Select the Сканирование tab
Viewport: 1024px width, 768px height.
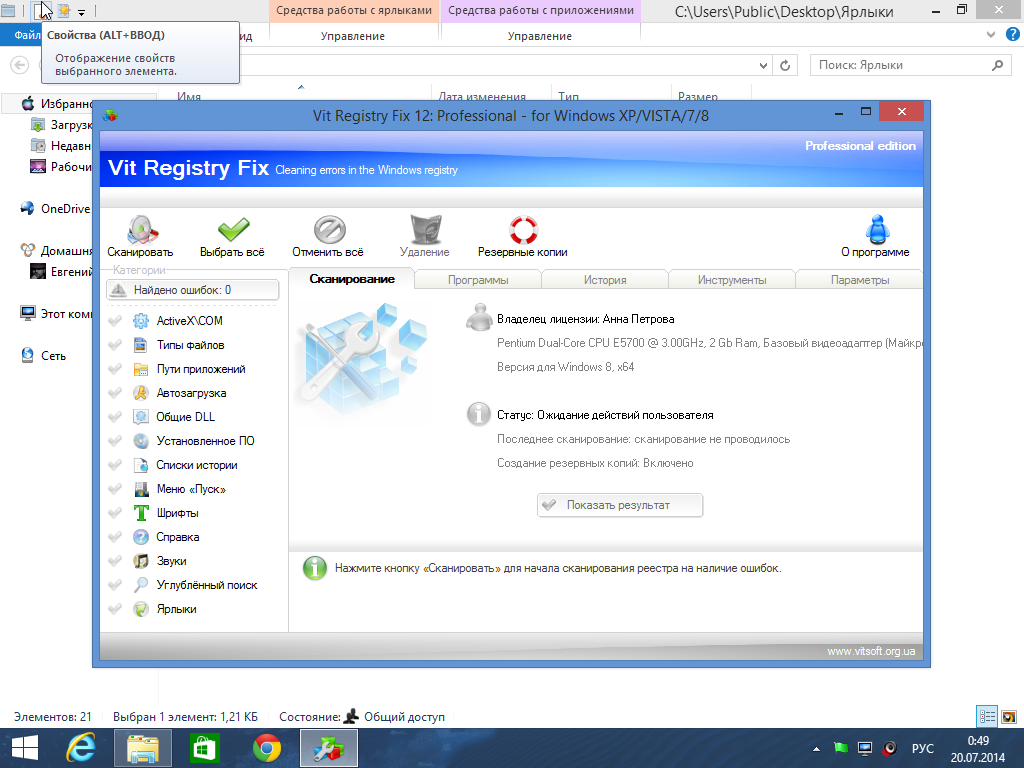click(x=351, y=279)
